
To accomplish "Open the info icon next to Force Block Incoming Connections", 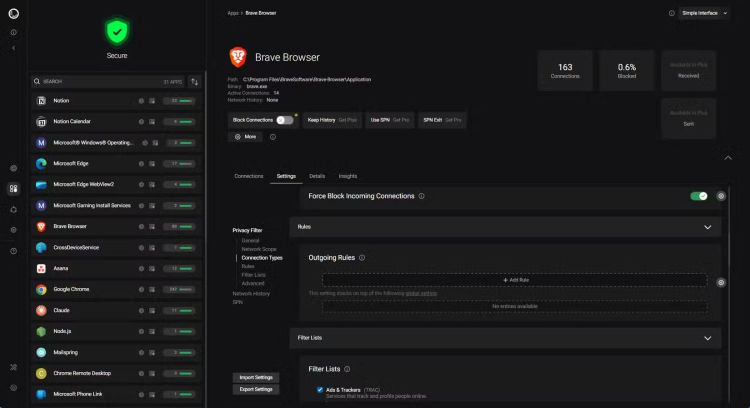I will (422, 196).
